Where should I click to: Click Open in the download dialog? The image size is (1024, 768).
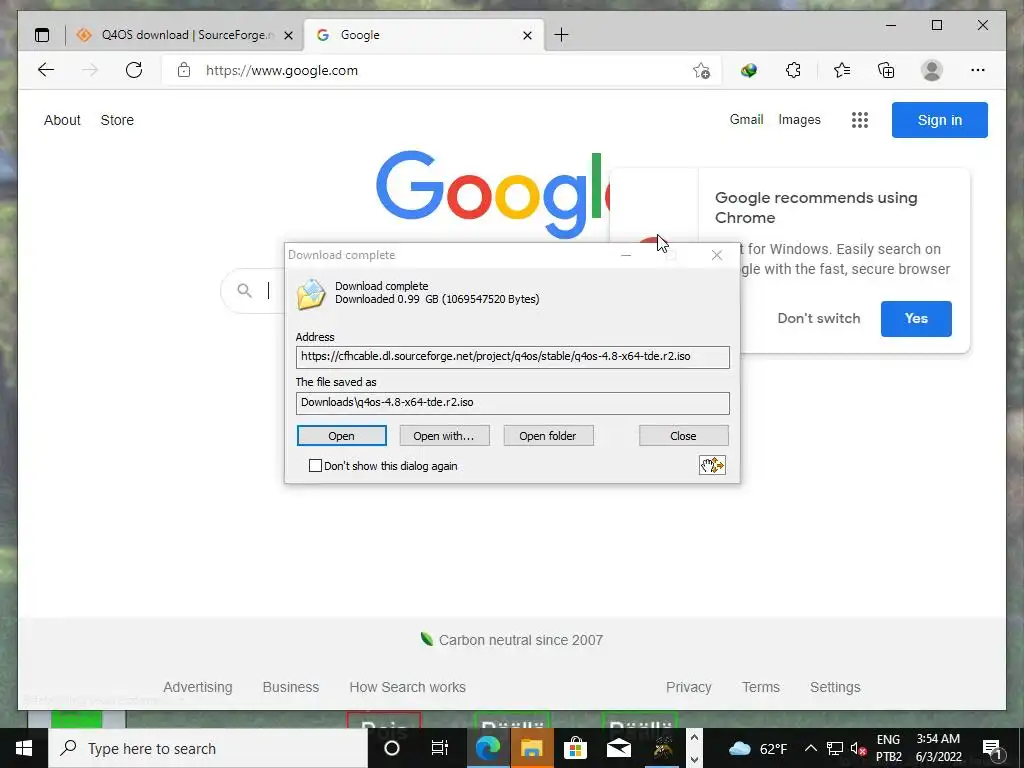pos(342,436)
